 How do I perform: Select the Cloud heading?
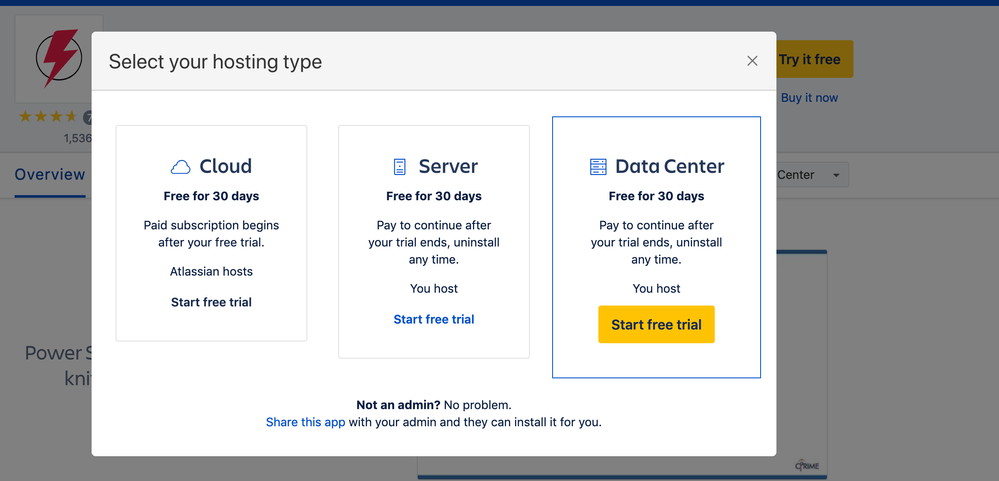[226, 166]
